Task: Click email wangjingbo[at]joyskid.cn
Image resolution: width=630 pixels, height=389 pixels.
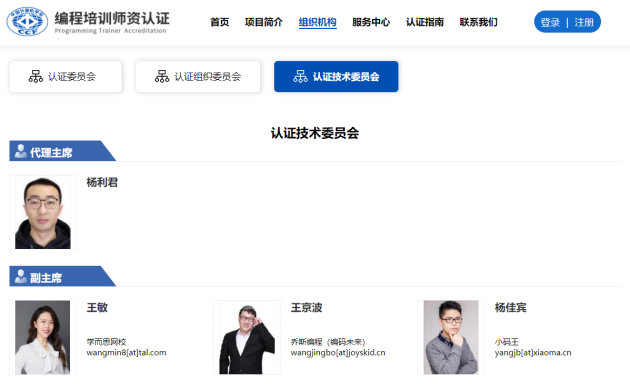Action: point(338,353)
